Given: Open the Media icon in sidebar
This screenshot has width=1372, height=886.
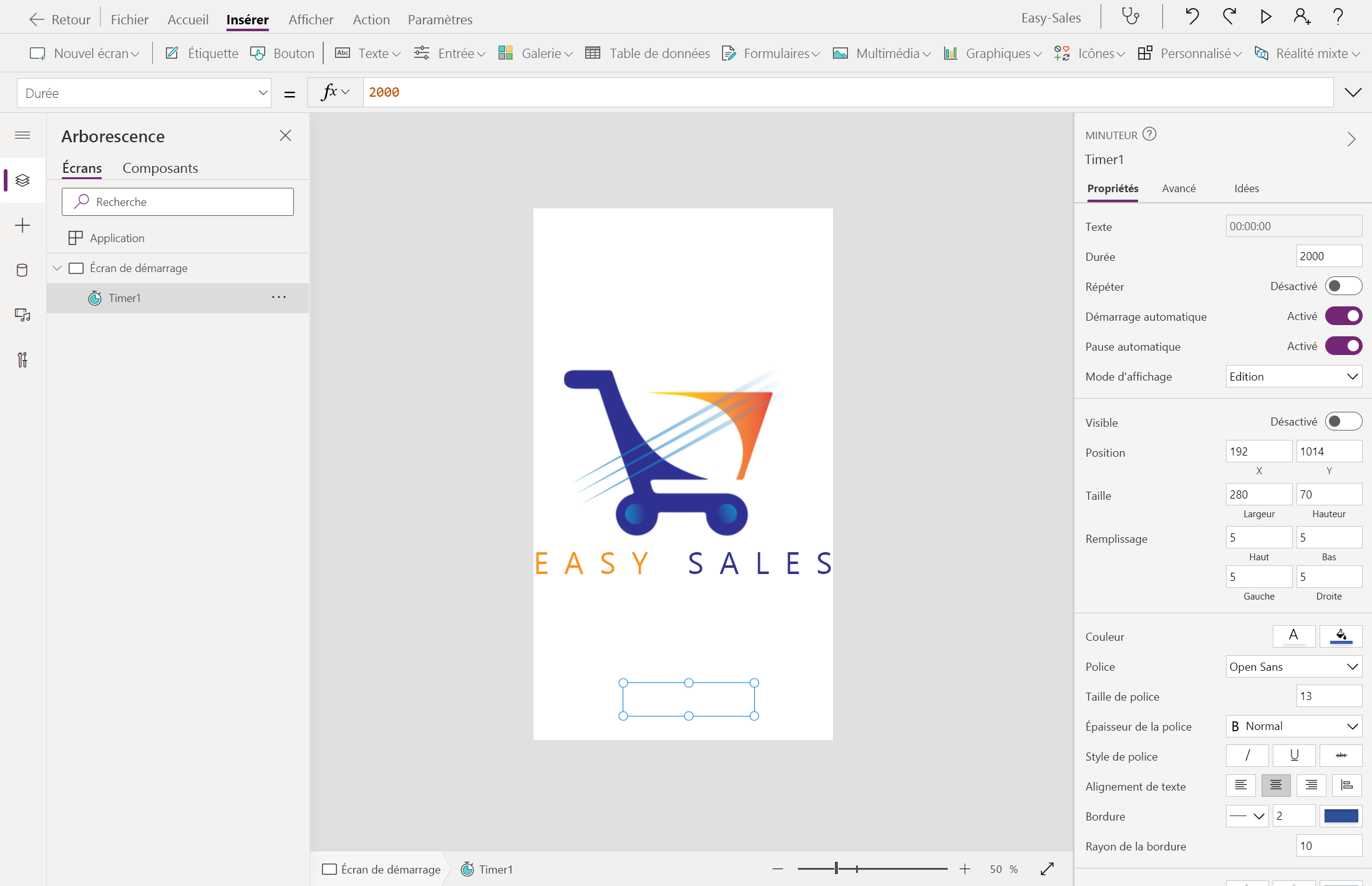Looking at the screenshot, I should tap(22, 315).
